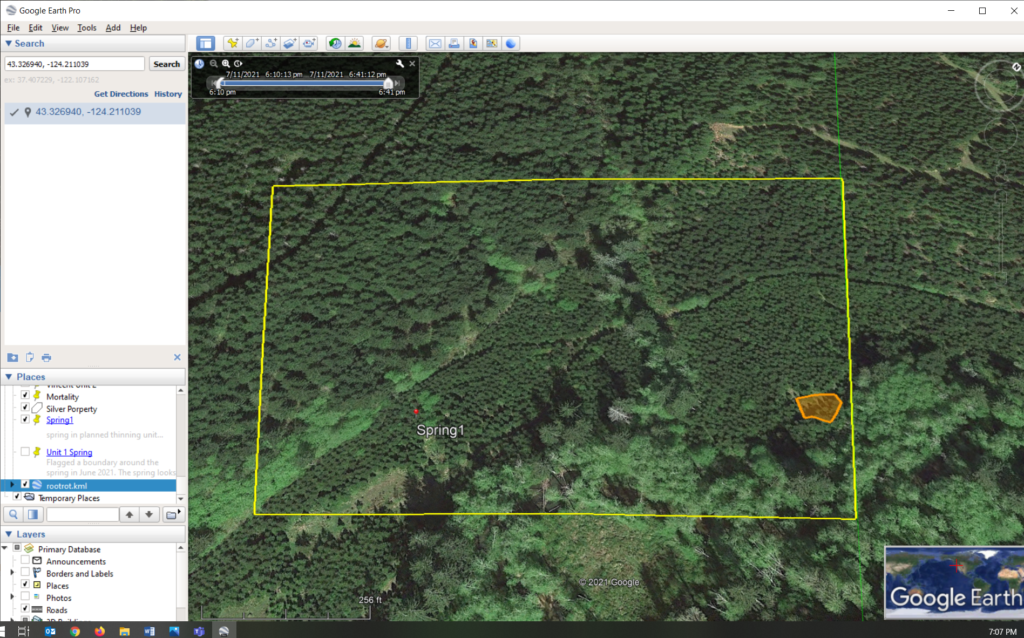
Task: Collapse the Layers panel header
Action: 93,534
